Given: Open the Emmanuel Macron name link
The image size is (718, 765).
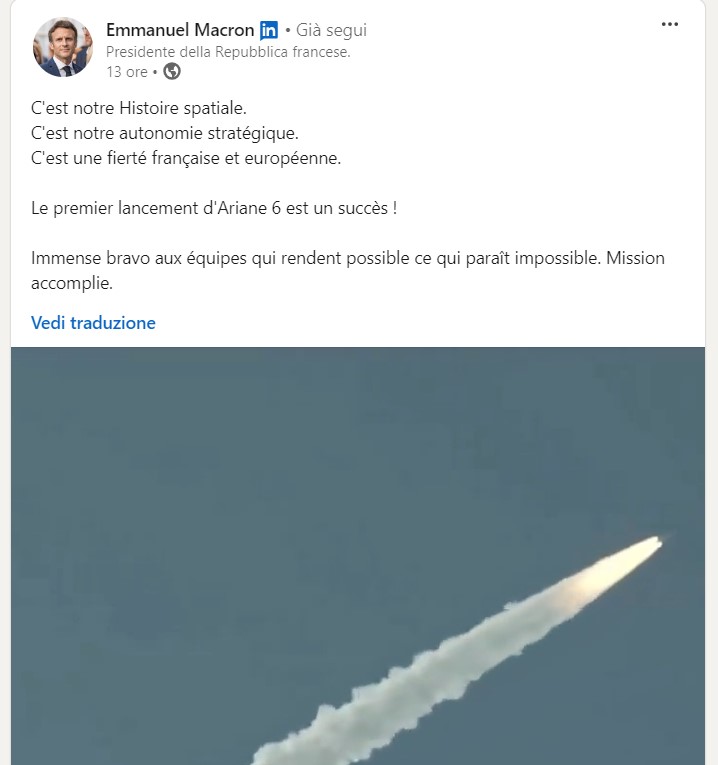Looking at the screenshot, I should pos(180,30).
